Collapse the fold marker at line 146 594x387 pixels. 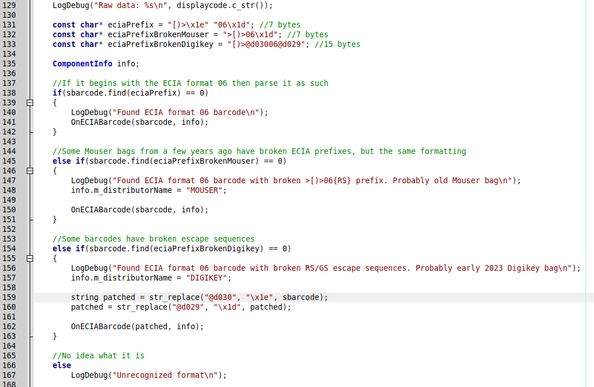(30, 171)
